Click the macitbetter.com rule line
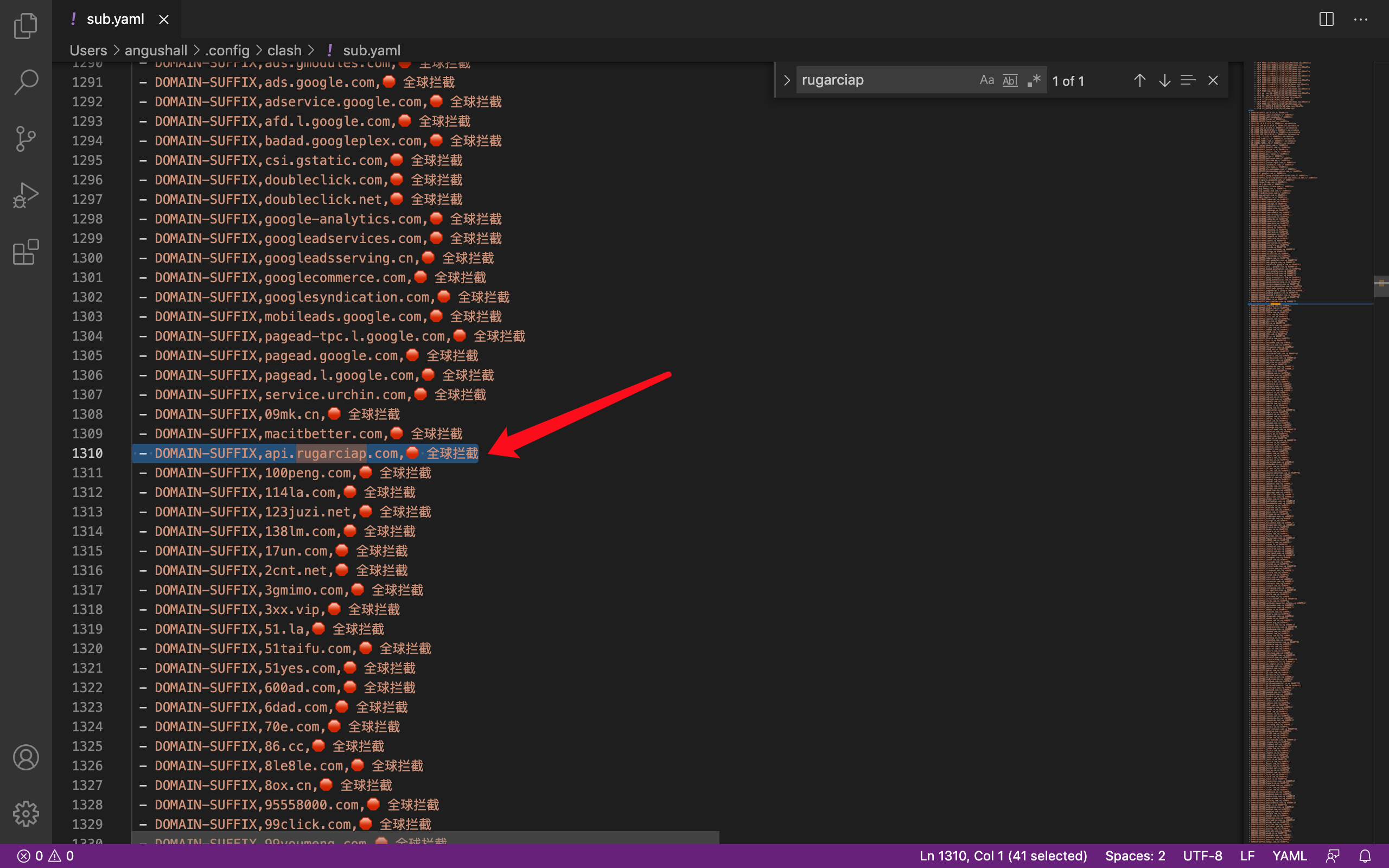This screenshot has width=1389, height=868. [x=301, y=433]
